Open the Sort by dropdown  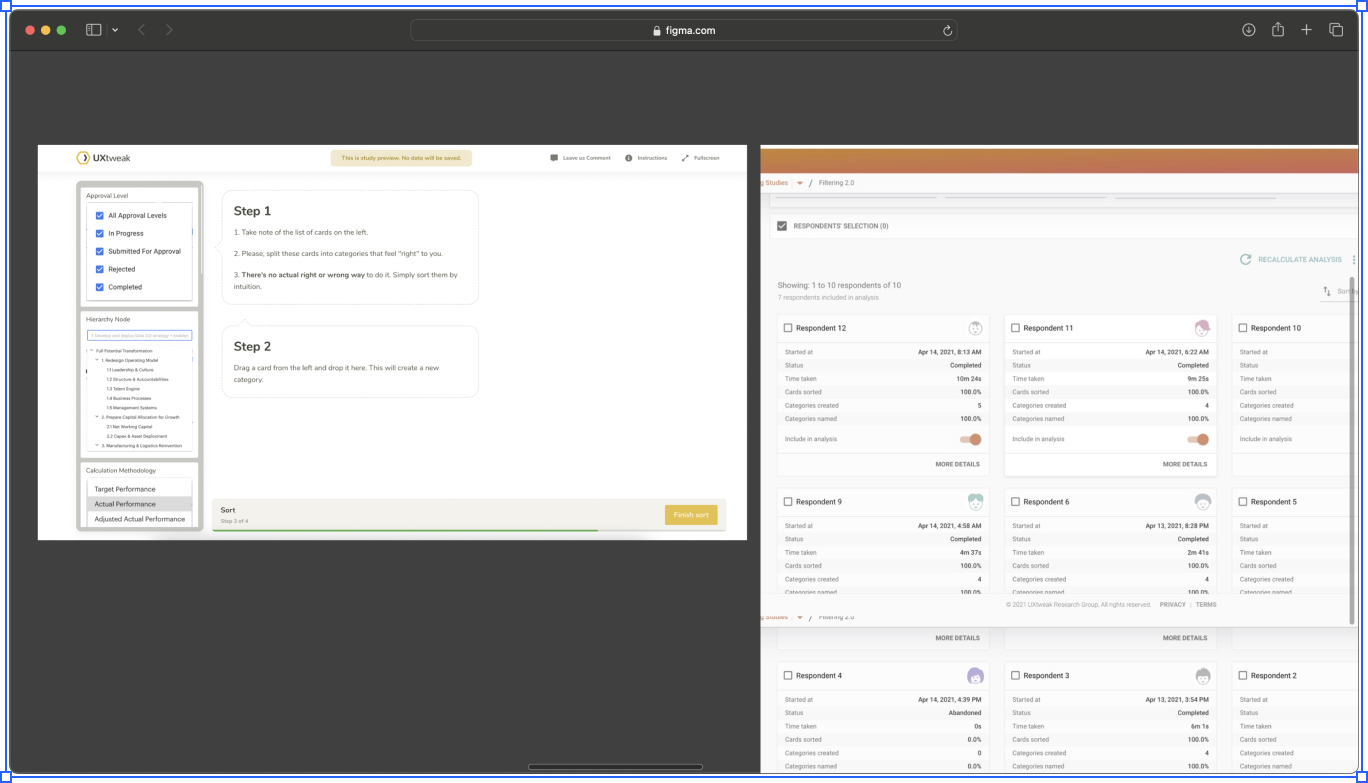pos(1340,291)
